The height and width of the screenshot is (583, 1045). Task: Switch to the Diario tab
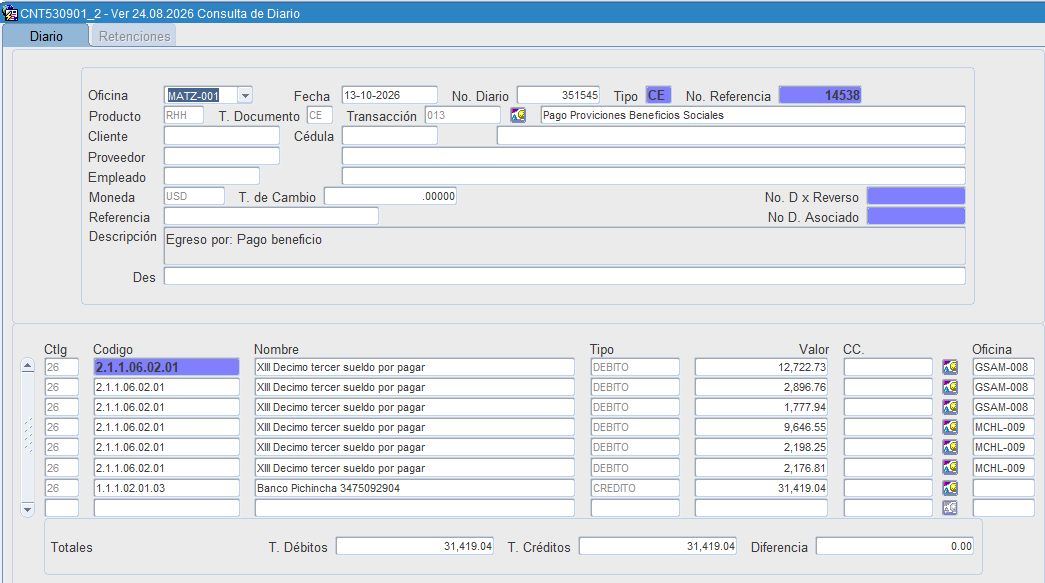pyautogui.click(x=46, y=36)
